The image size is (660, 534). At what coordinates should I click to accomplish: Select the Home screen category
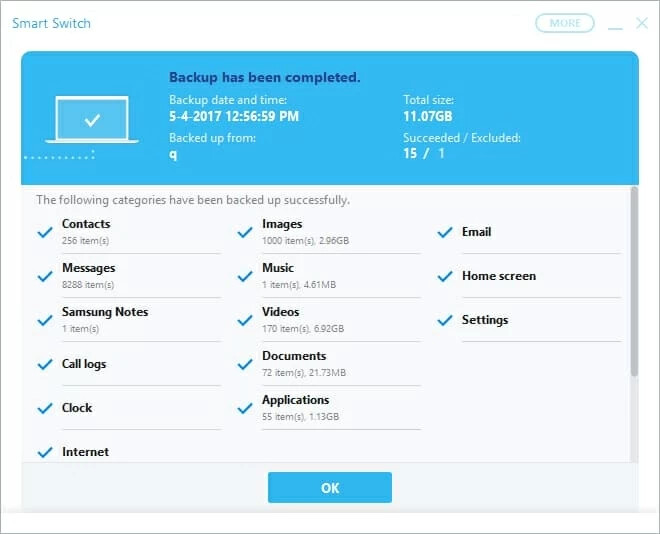(x=498, y=276)
